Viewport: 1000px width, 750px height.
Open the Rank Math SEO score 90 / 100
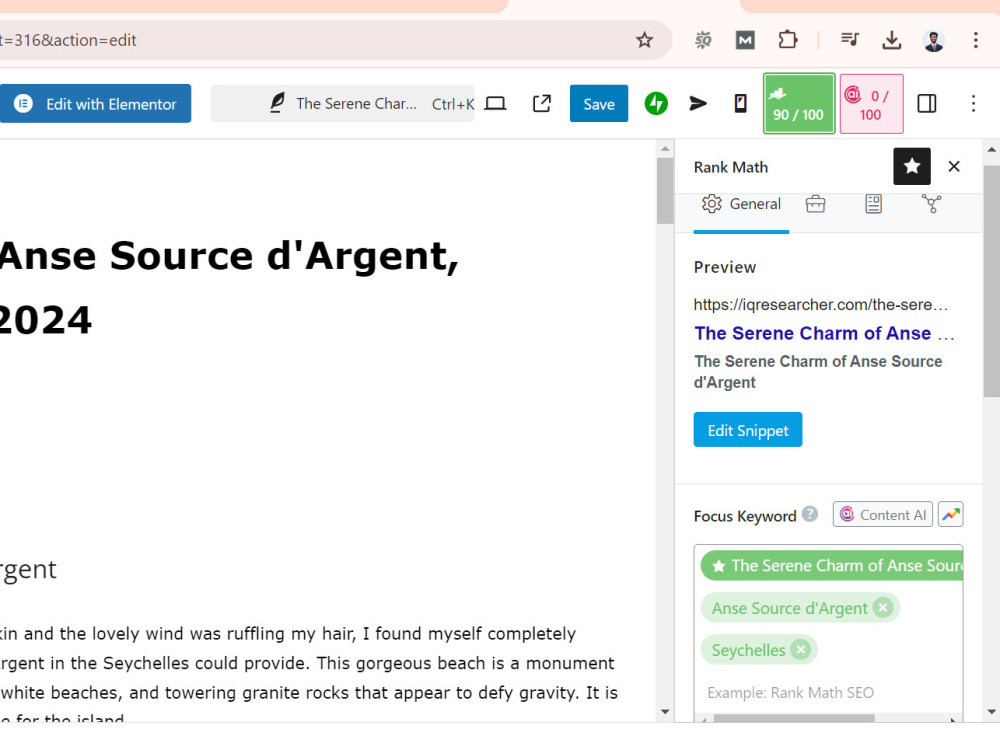tap(799, 103)
